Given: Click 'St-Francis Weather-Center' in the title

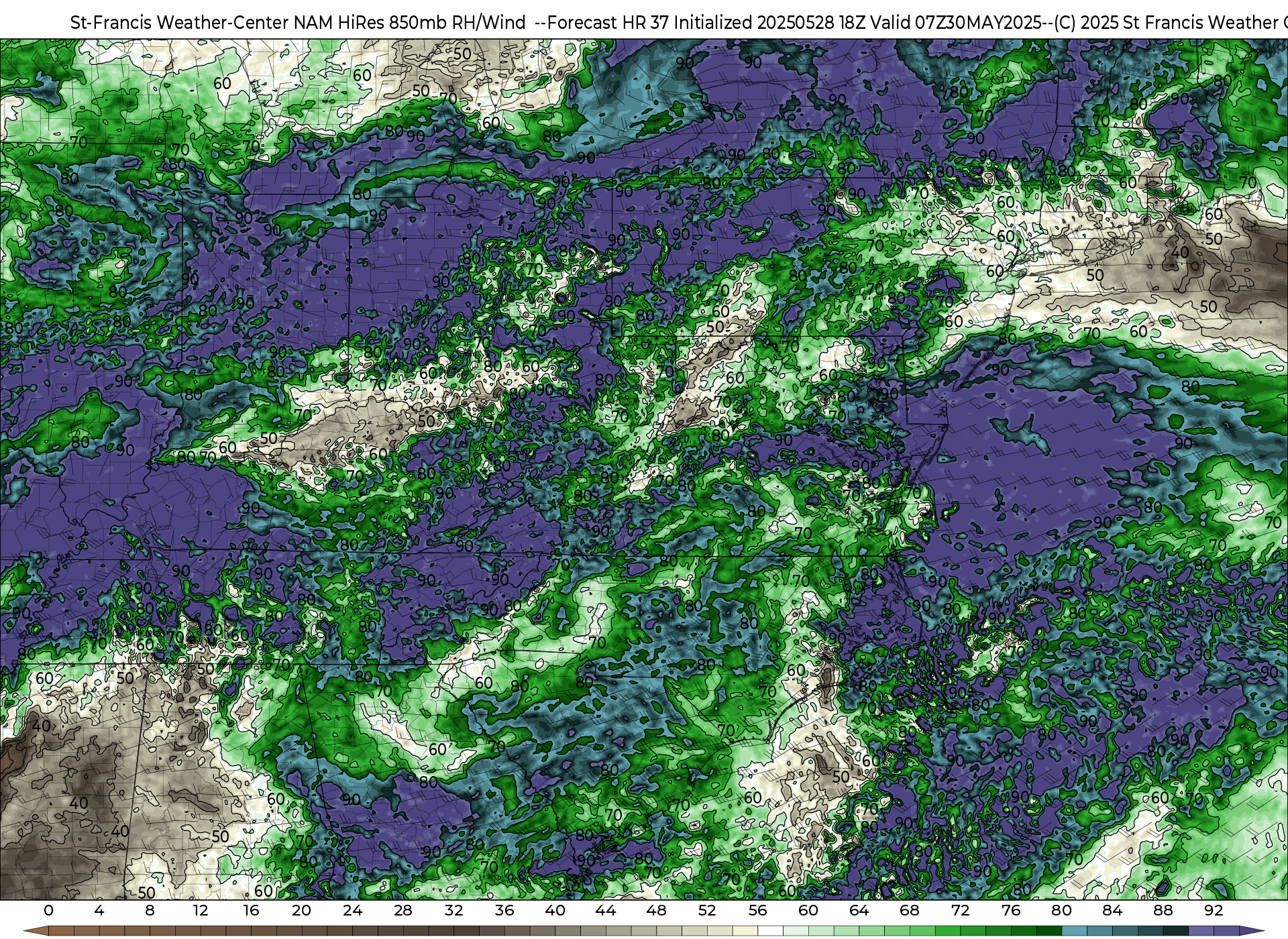Looking at the screenshot, I should (x=180, y=23).
